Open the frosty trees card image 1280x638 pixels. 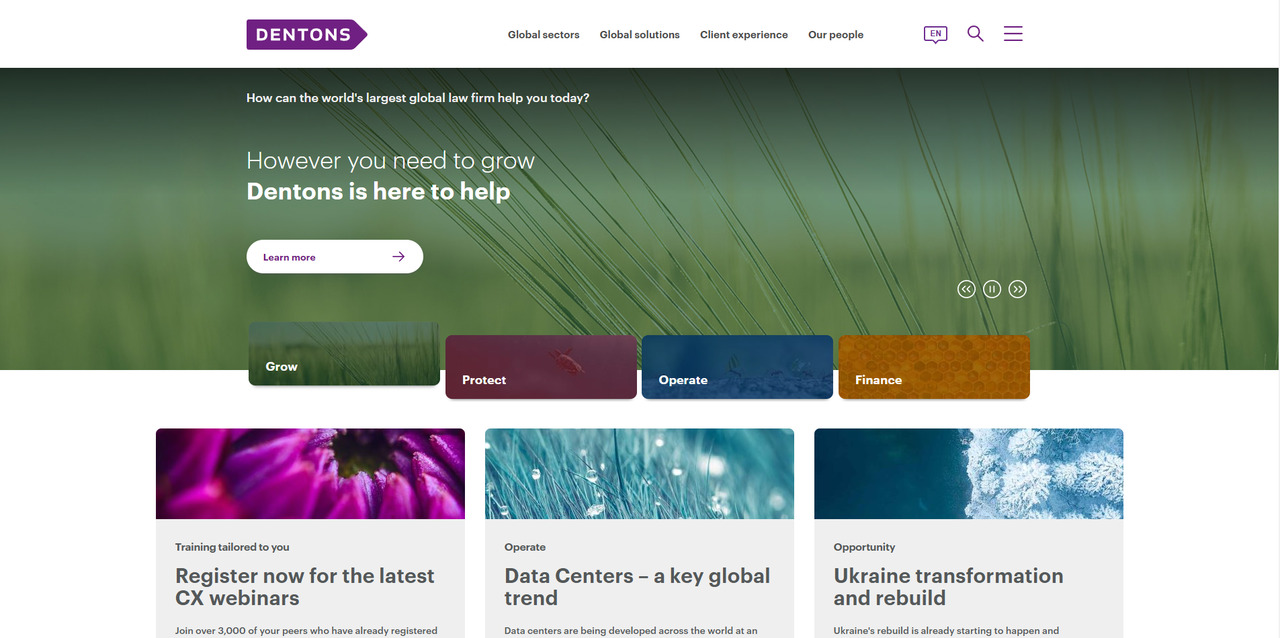pos(969,474)
